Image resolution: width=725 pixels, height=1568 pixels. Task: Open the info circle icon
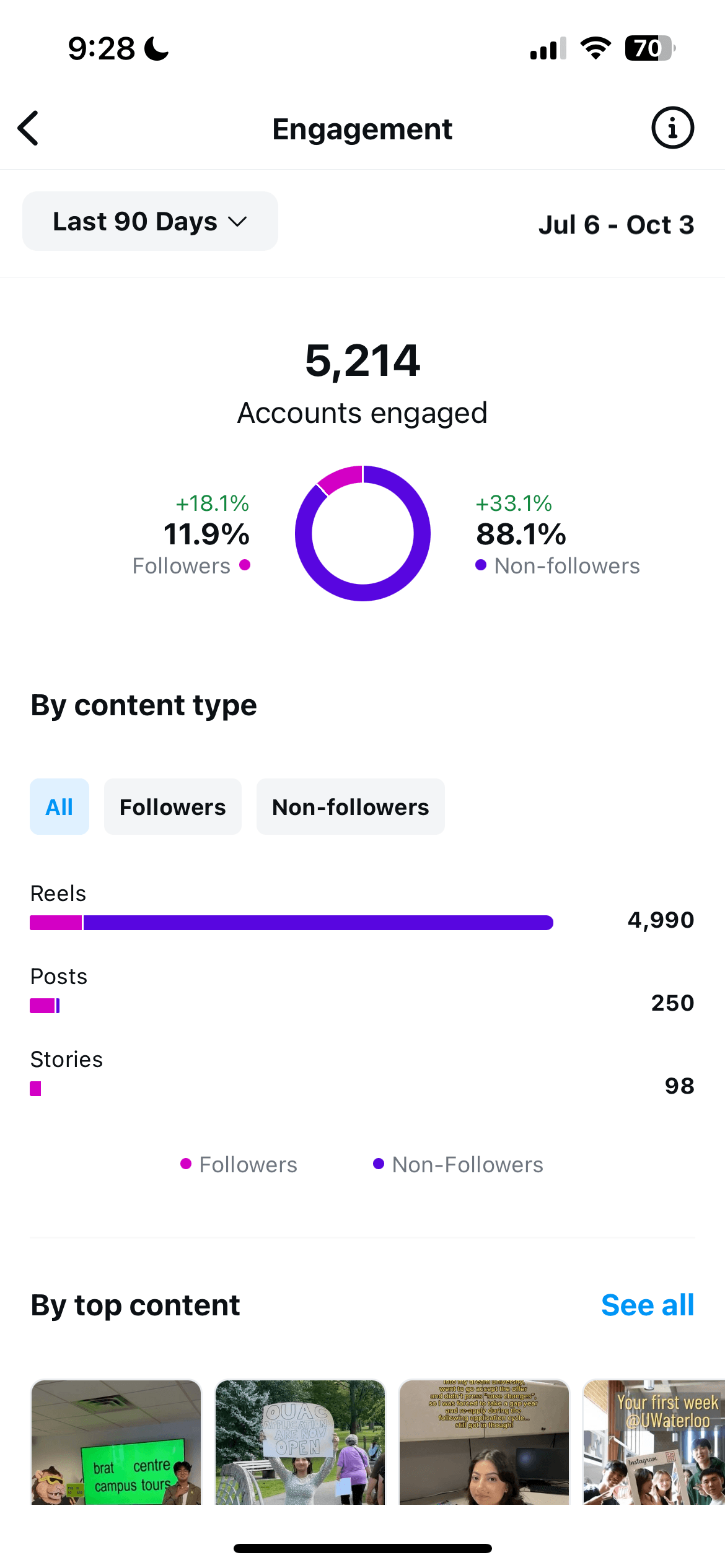(x=672, y=128)
